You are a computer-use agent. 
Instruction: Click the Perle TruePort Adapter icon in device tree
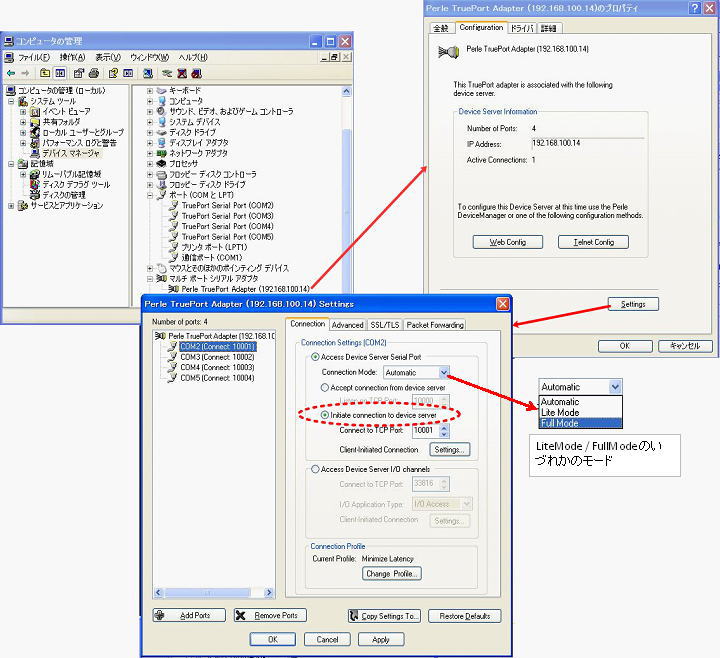pyautogui.click(x=173, y=289)
